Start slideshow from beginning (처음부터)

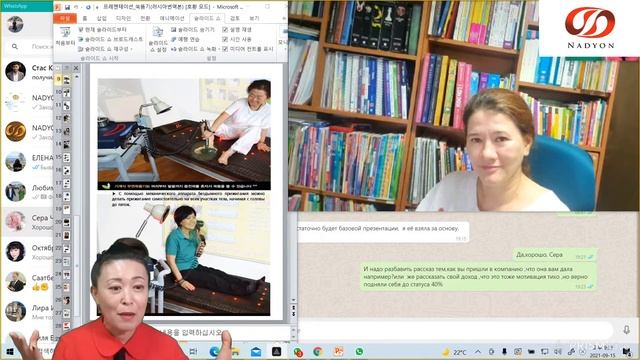pyautogui.click(x=65, y=36)
